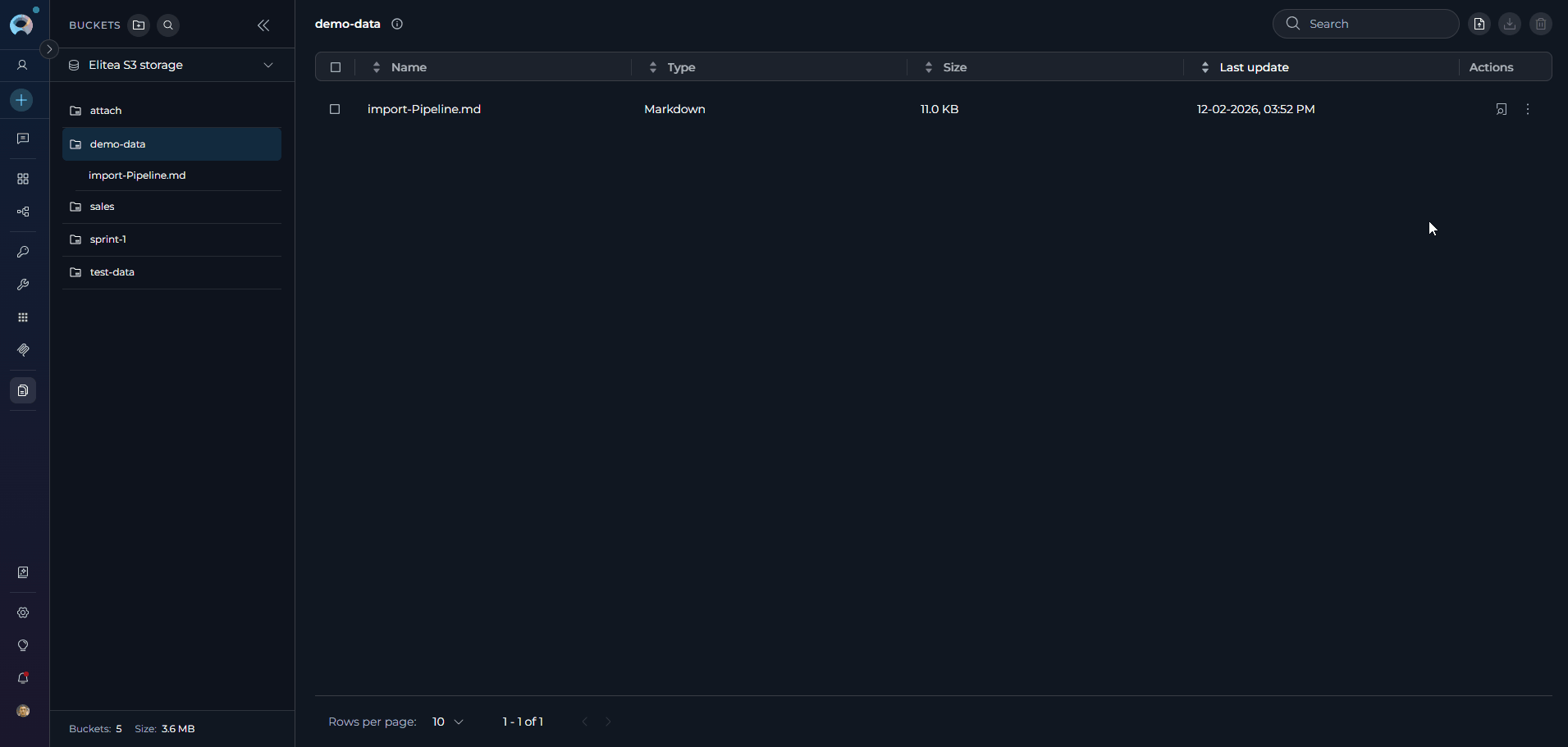Click the 11.0 KB size cell
The height and width of the screenshot is (747, 1568).
coord(939,109)
